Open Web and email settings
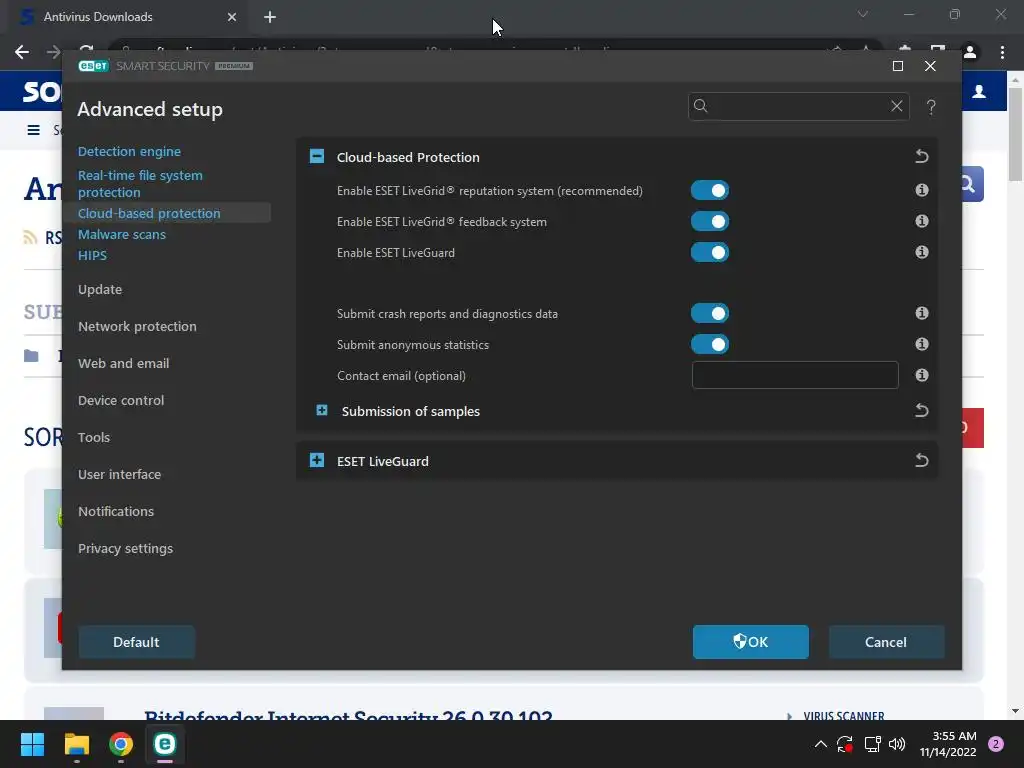 point(123,364)
